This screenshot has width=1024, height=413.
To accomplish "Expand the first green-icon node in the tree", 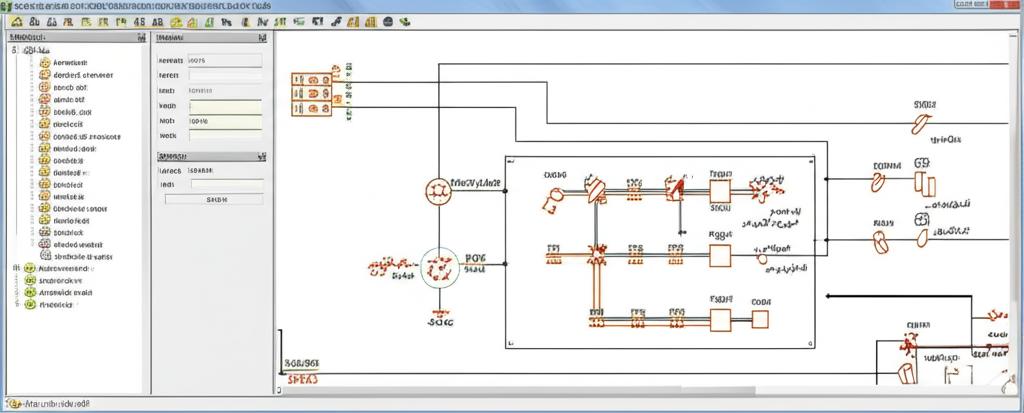I will pos(15,269).
